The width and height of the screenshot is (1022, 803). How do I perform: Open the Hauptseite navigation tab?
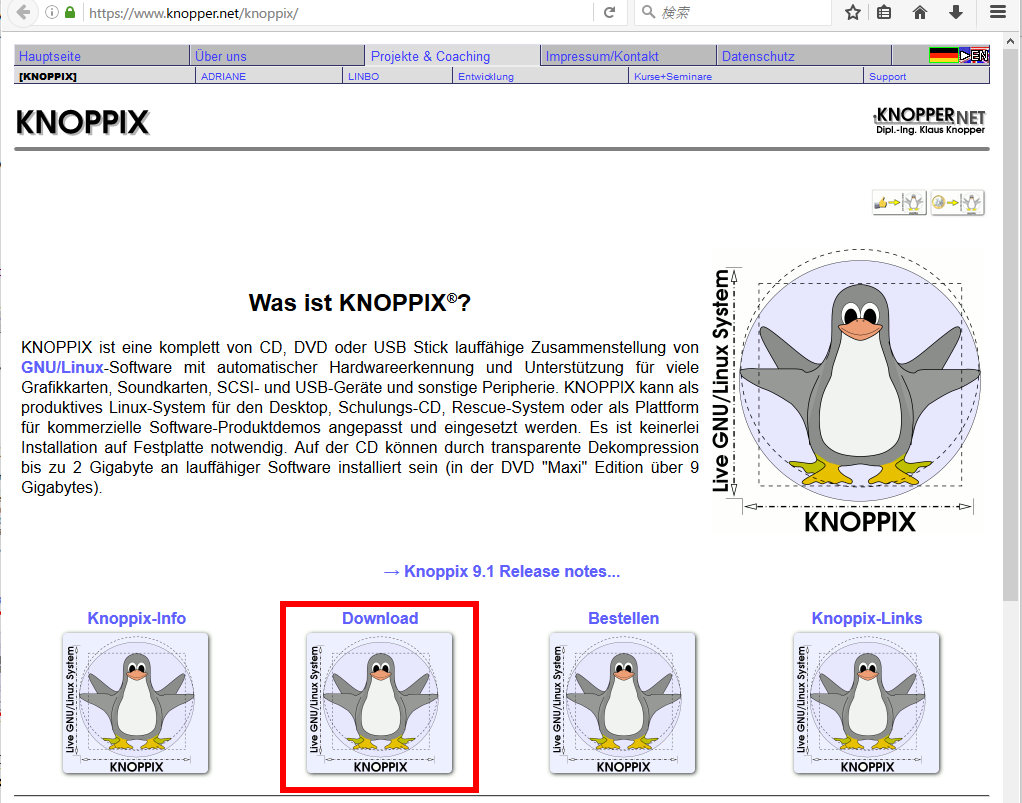(101, 56)
